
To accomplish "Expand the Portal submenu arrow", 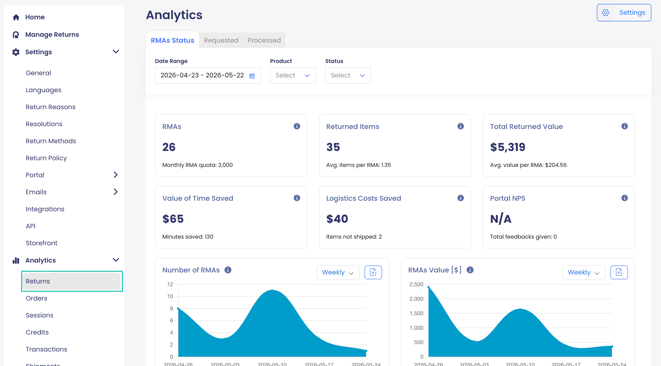I will pyautogui.click(x=116, y=175).
